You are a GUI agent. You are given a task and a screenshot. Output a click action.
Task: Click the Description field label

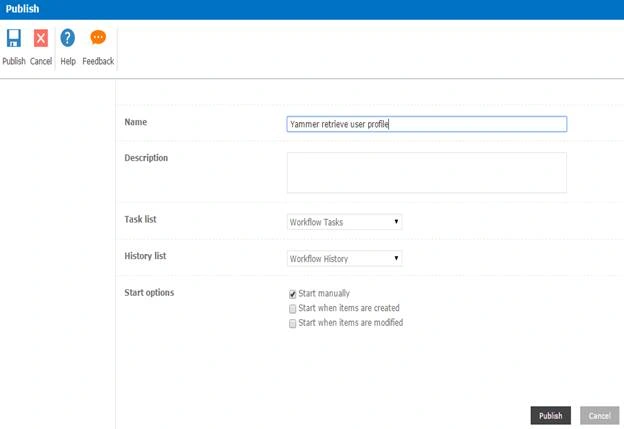point(146,158)
